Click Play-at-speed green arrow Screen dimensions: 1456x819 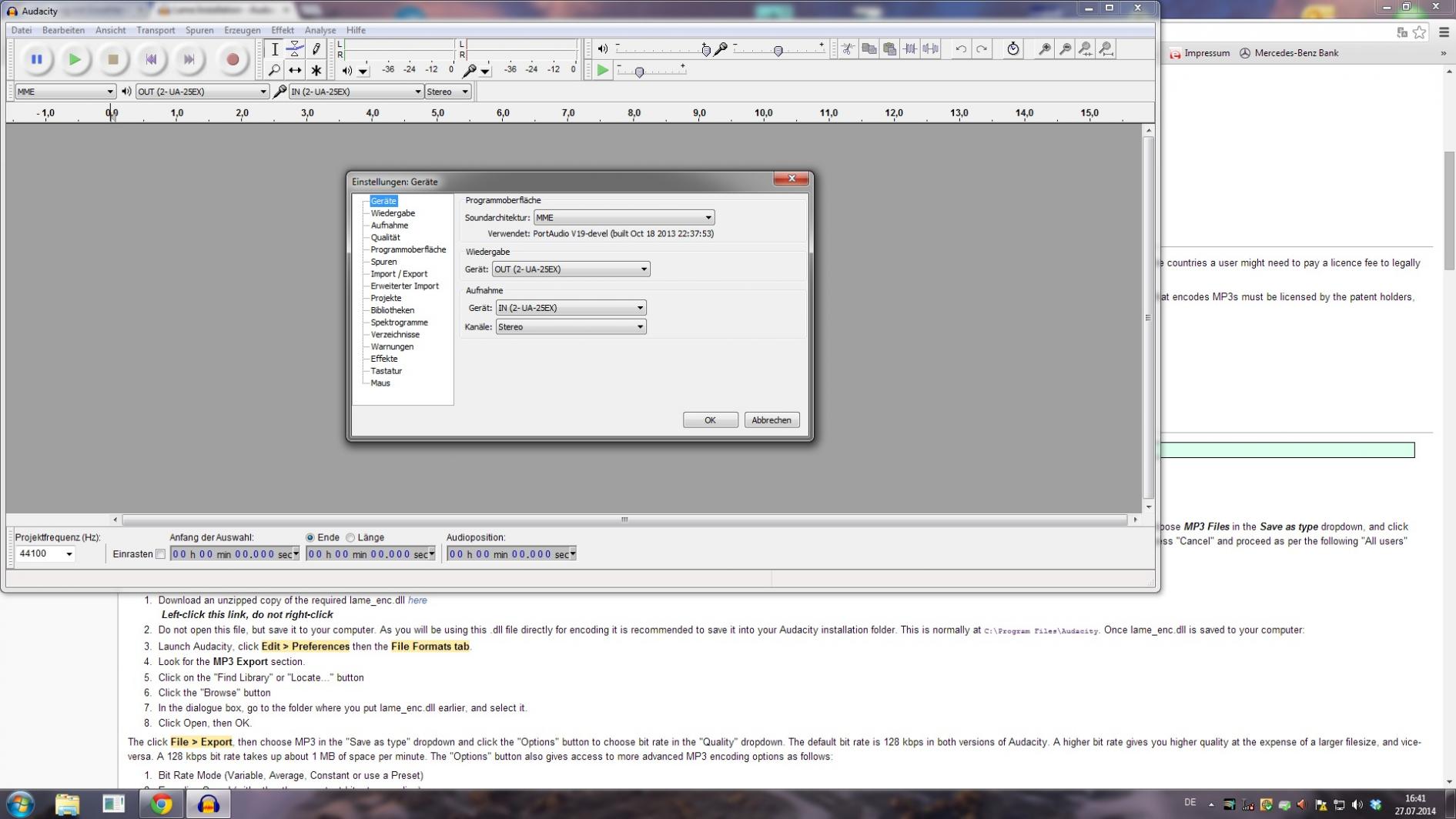click(x=603, y=71)
